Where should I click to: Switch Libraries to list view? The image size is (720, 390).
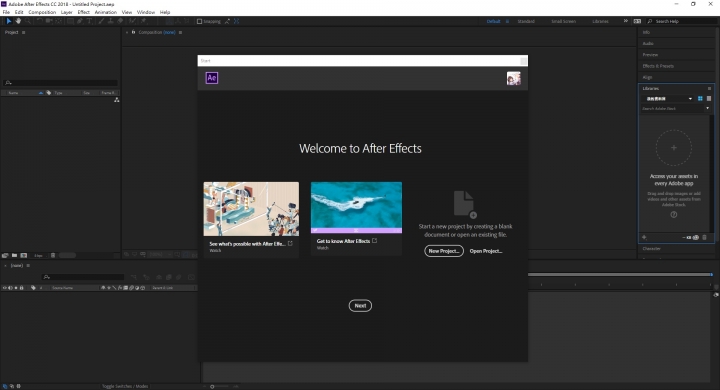tap(709, 99)
